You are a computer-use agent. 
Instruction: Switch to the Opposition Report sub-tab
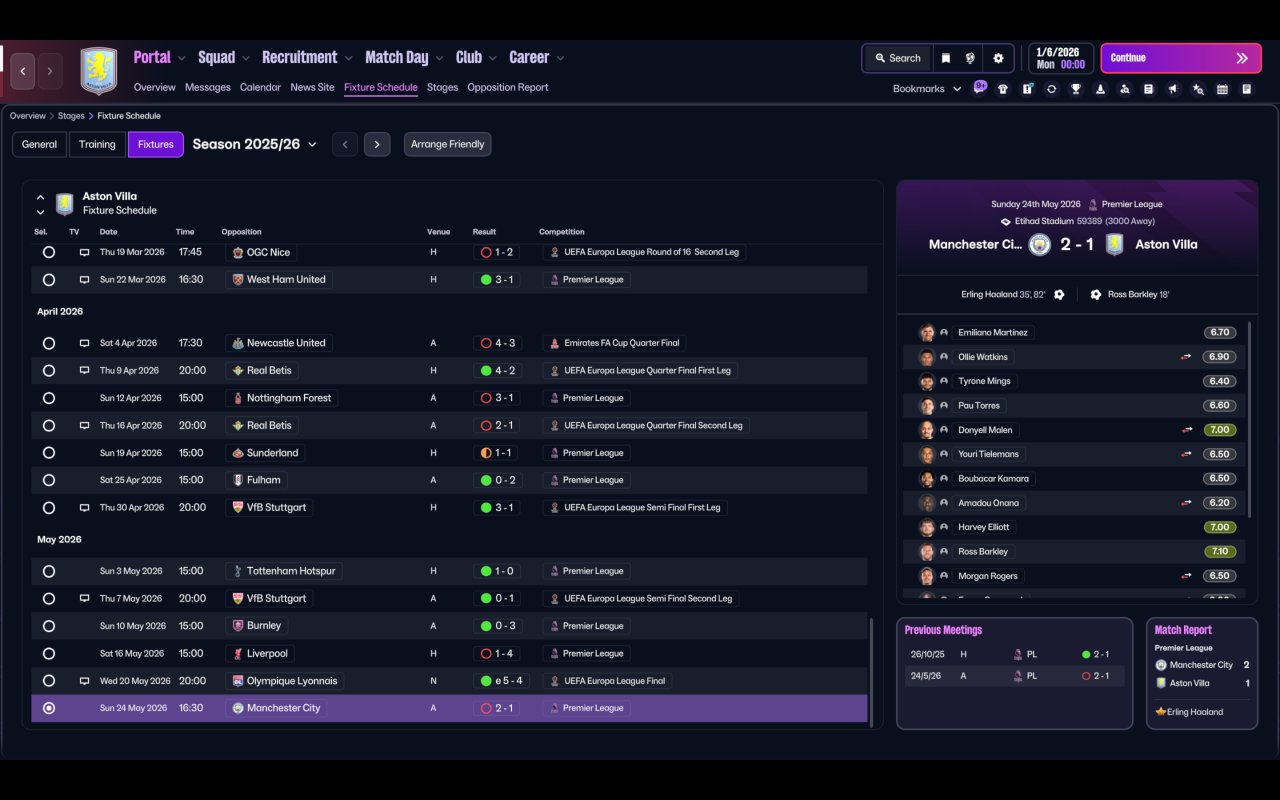point(508,87)
